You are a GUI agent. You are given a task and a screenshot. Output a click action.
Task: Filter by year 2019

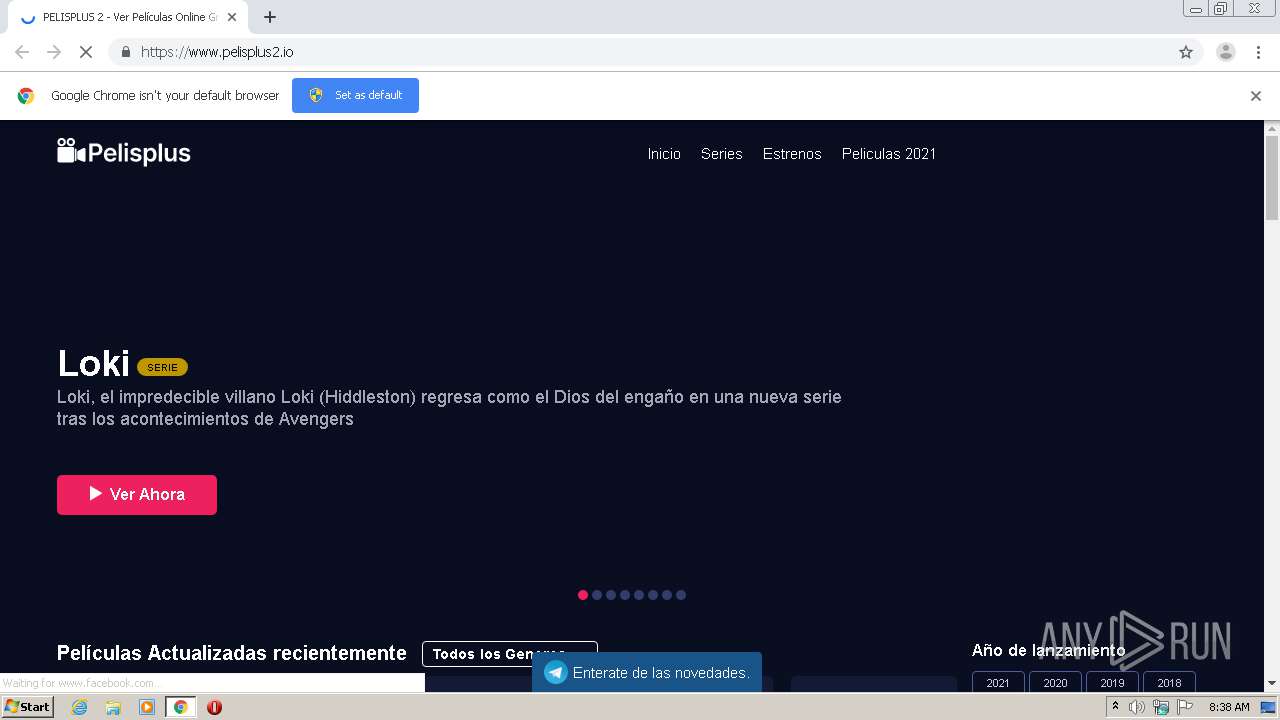tap(1112, 683)
